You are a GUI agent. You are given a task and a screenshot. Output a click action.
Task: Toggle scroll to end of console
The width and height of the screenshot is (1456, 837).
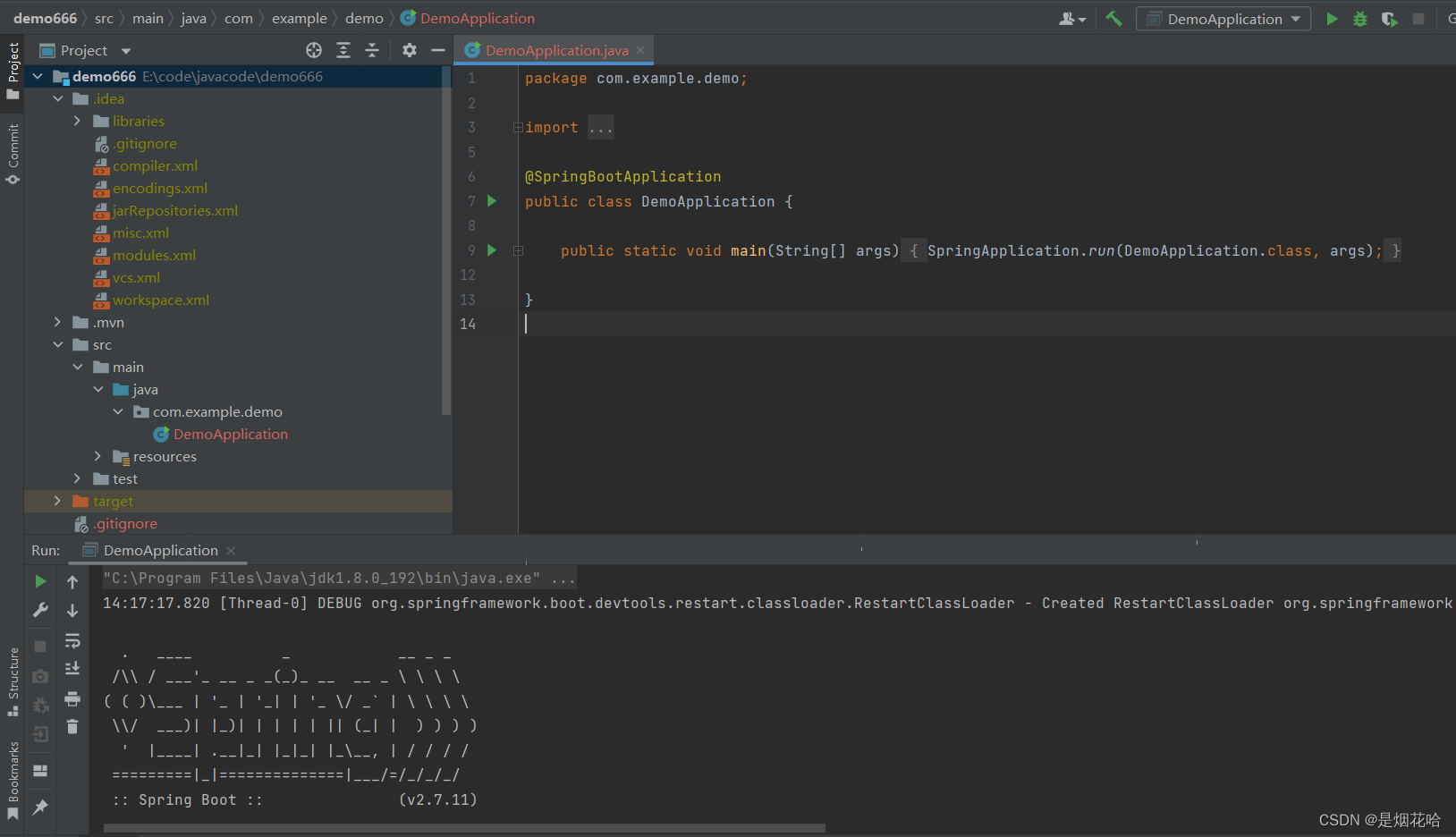click(x=72, y=669)
